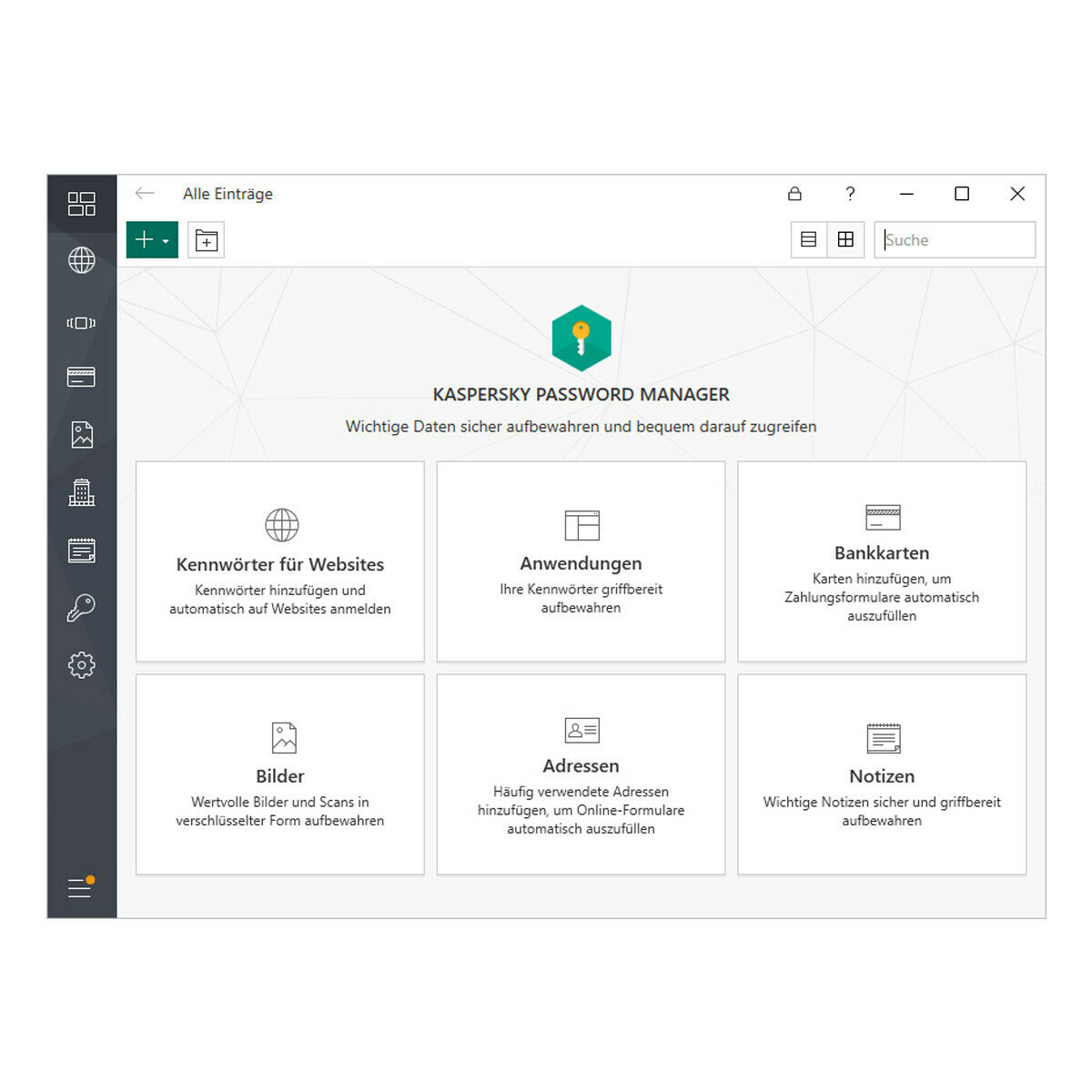Viewport: 1092px width, 1092px height.
Task: Open the Websites globe icon in sidebar
Action: click(x=81, y=260)
